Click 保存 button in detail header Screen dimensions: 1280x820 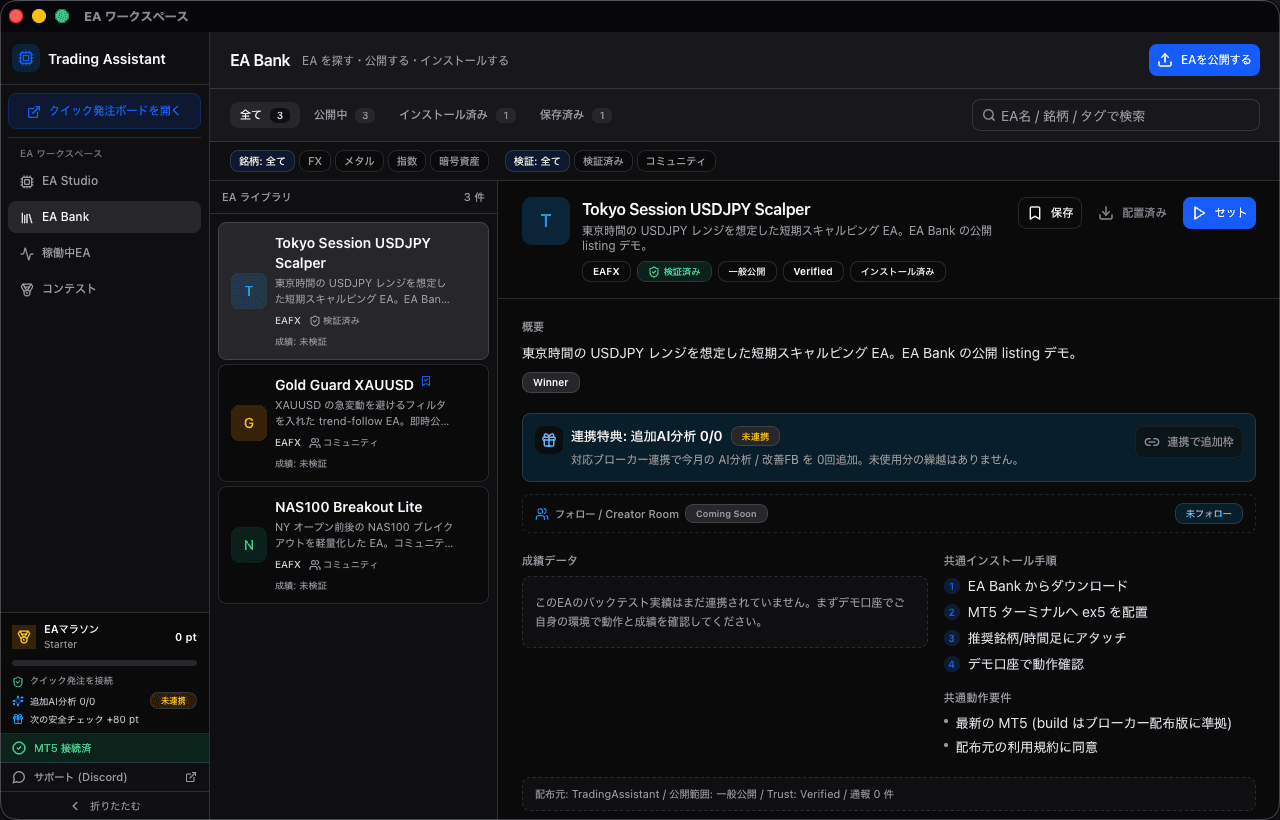(x=1050, y=213)
